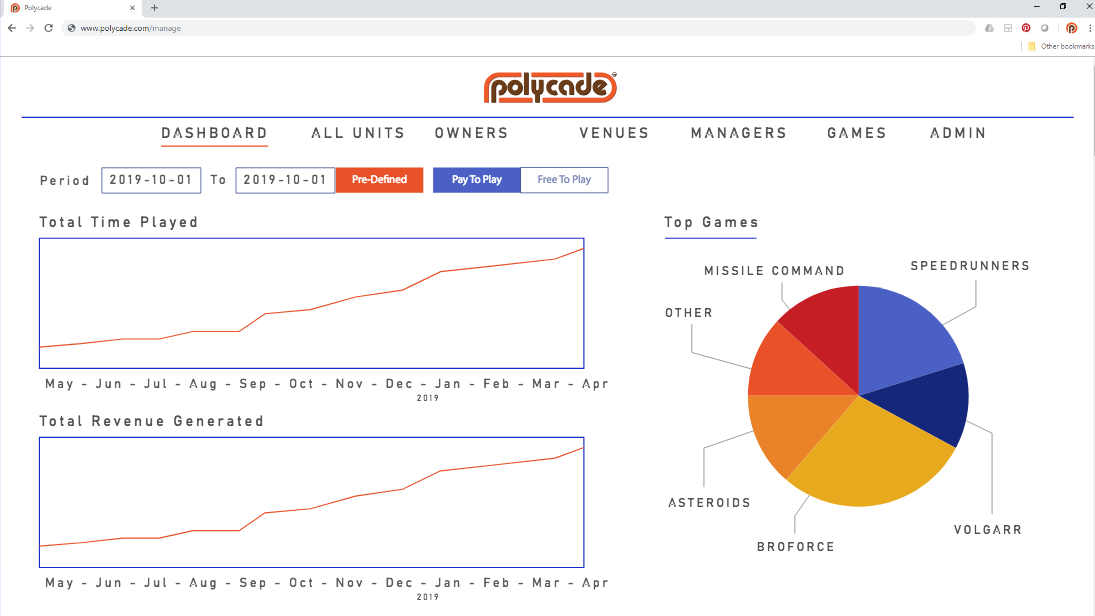Open the Google Drive extension icon
The width and height of the screenshot is (1095, 616).
pos(989,28)
